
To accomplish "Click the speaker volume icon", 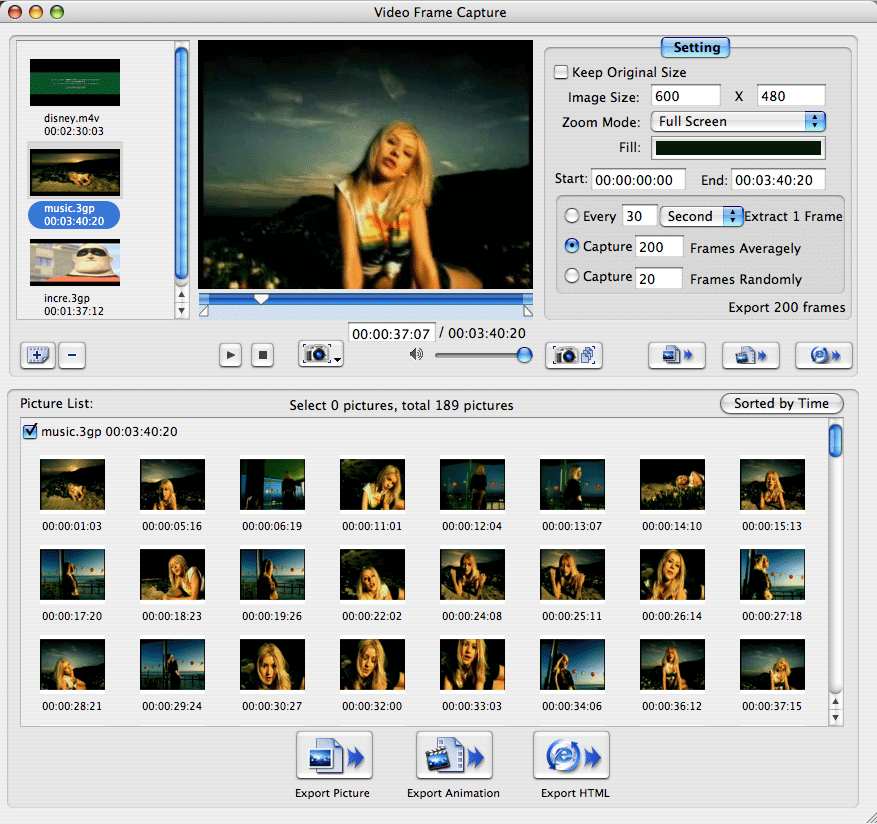I will [x=415, y=355].
